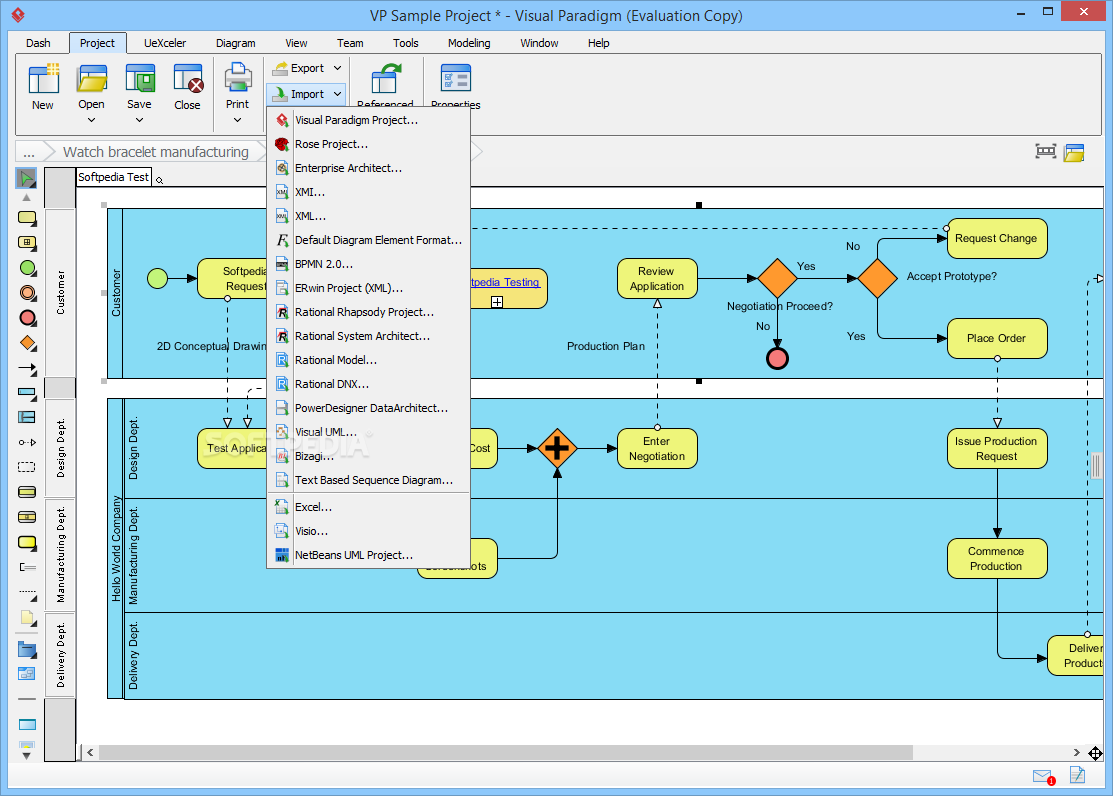Select the Enter Negotiation task
Viewport: 1113px width, 796px height.
pos(657,449)
